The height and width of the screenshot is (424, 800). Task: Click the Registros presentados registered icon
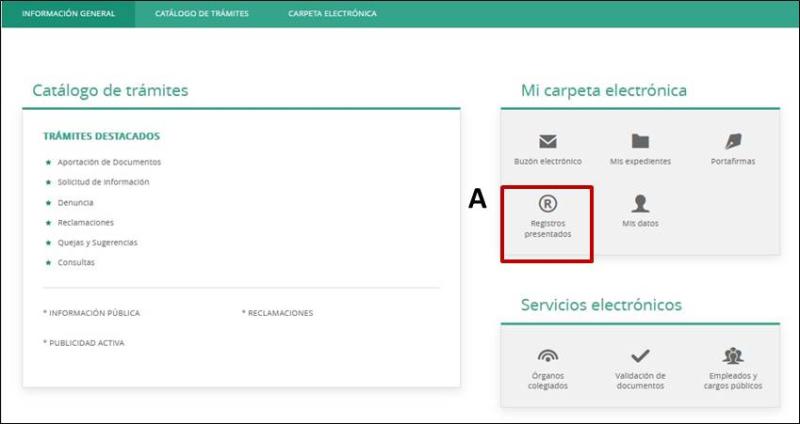point(547,204)
